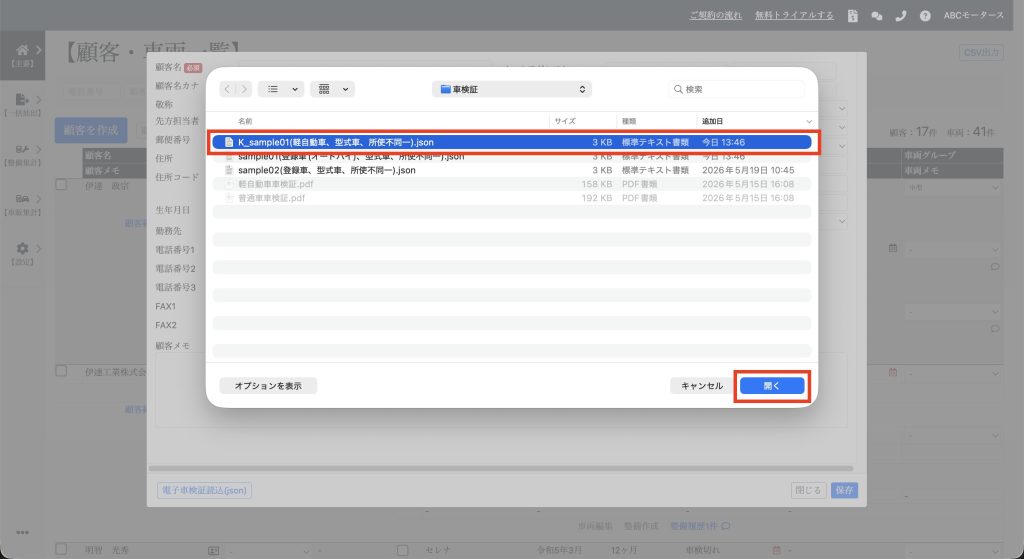This screenshot has height=559, width=1024.
Task: Click 車両編集 link in background list
Action: point(595,526)
